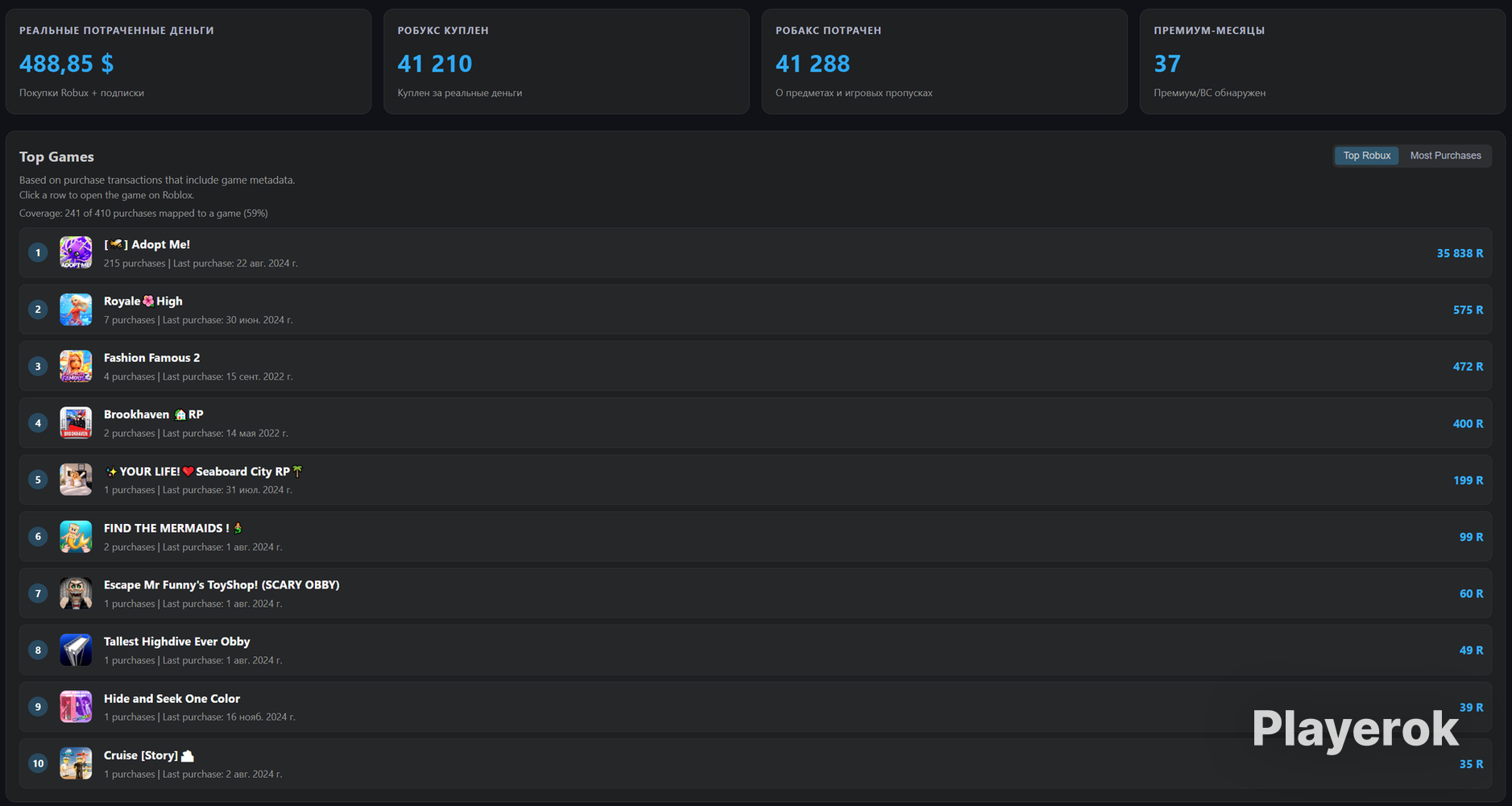
Task: Click the Royale High game thumbnail
Action: 76,310
